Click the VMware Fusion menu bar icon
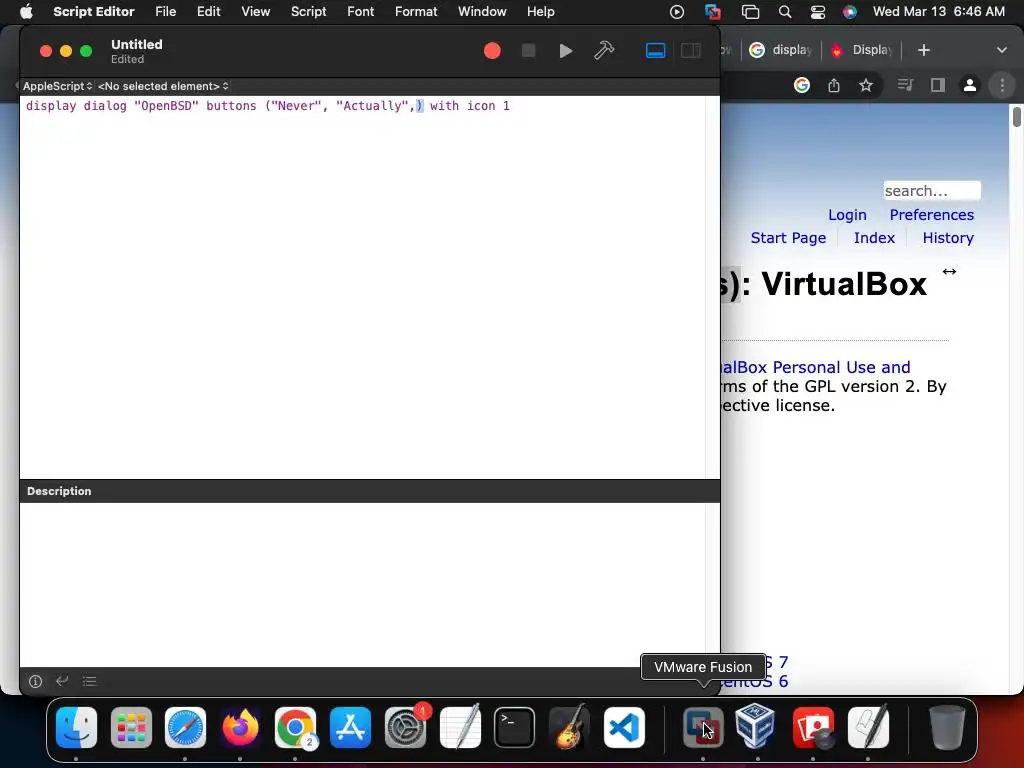 tap(713, 12)
